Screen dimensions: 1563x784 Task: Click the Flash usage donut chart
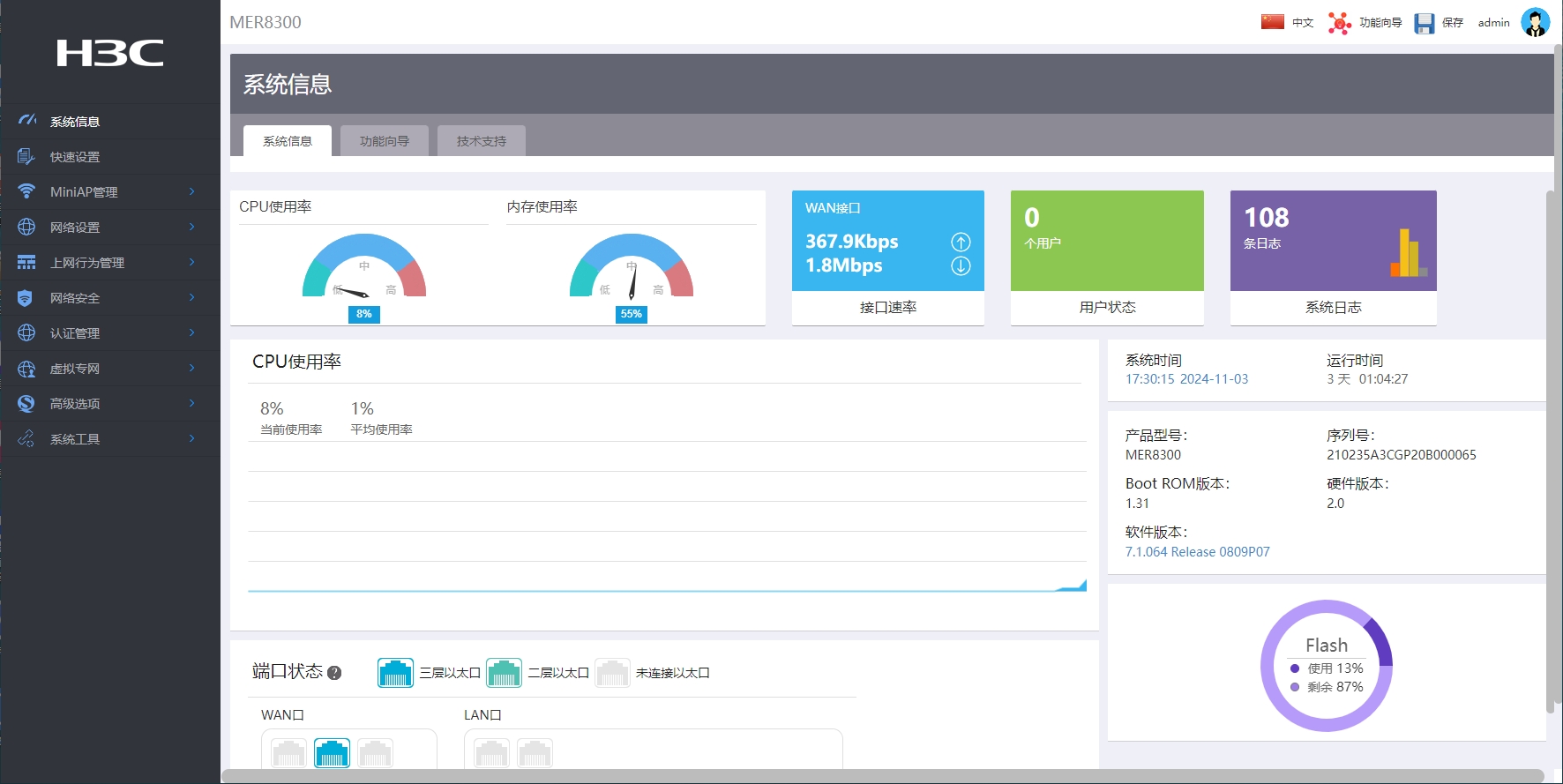tap(1327, 666)
